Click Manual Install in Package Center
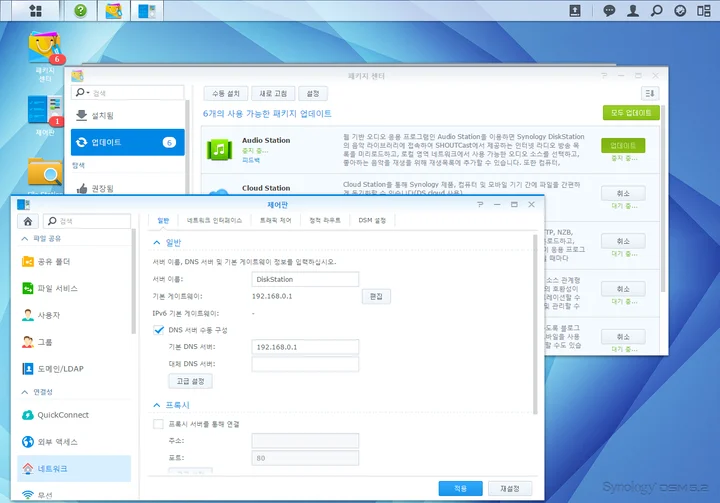 [x=226, y=93]
